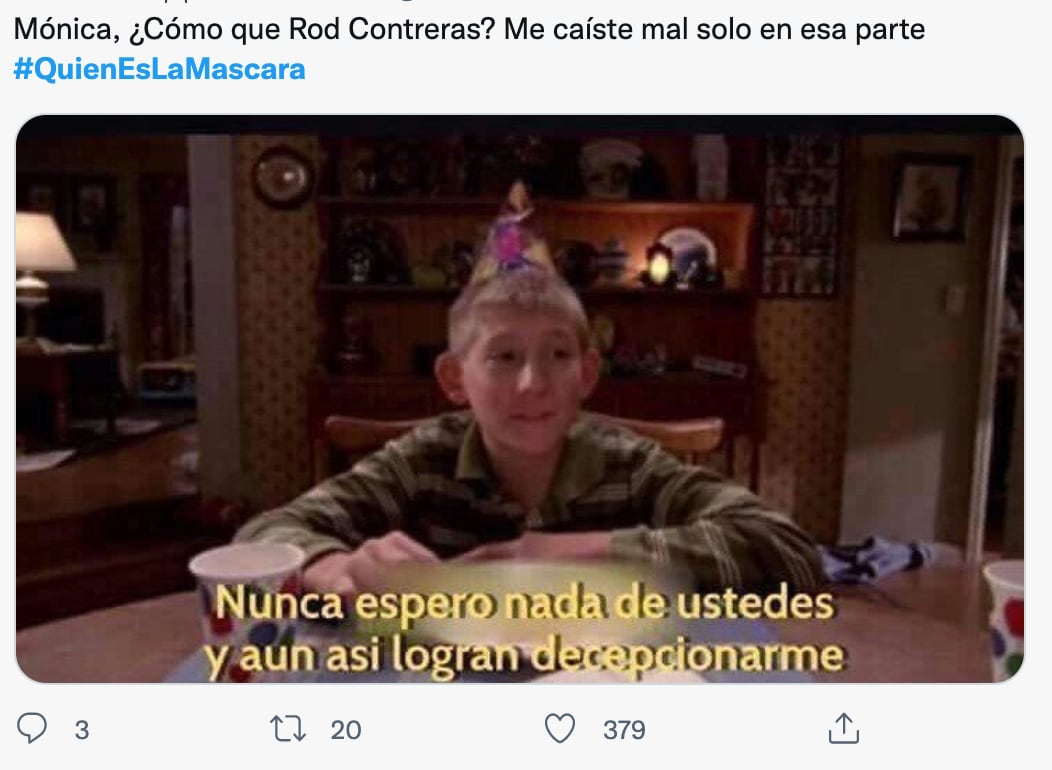Screen dimensions: 1052x770
Task: Click the polka dot cup at image's right edge
Action: [1004, 617]
